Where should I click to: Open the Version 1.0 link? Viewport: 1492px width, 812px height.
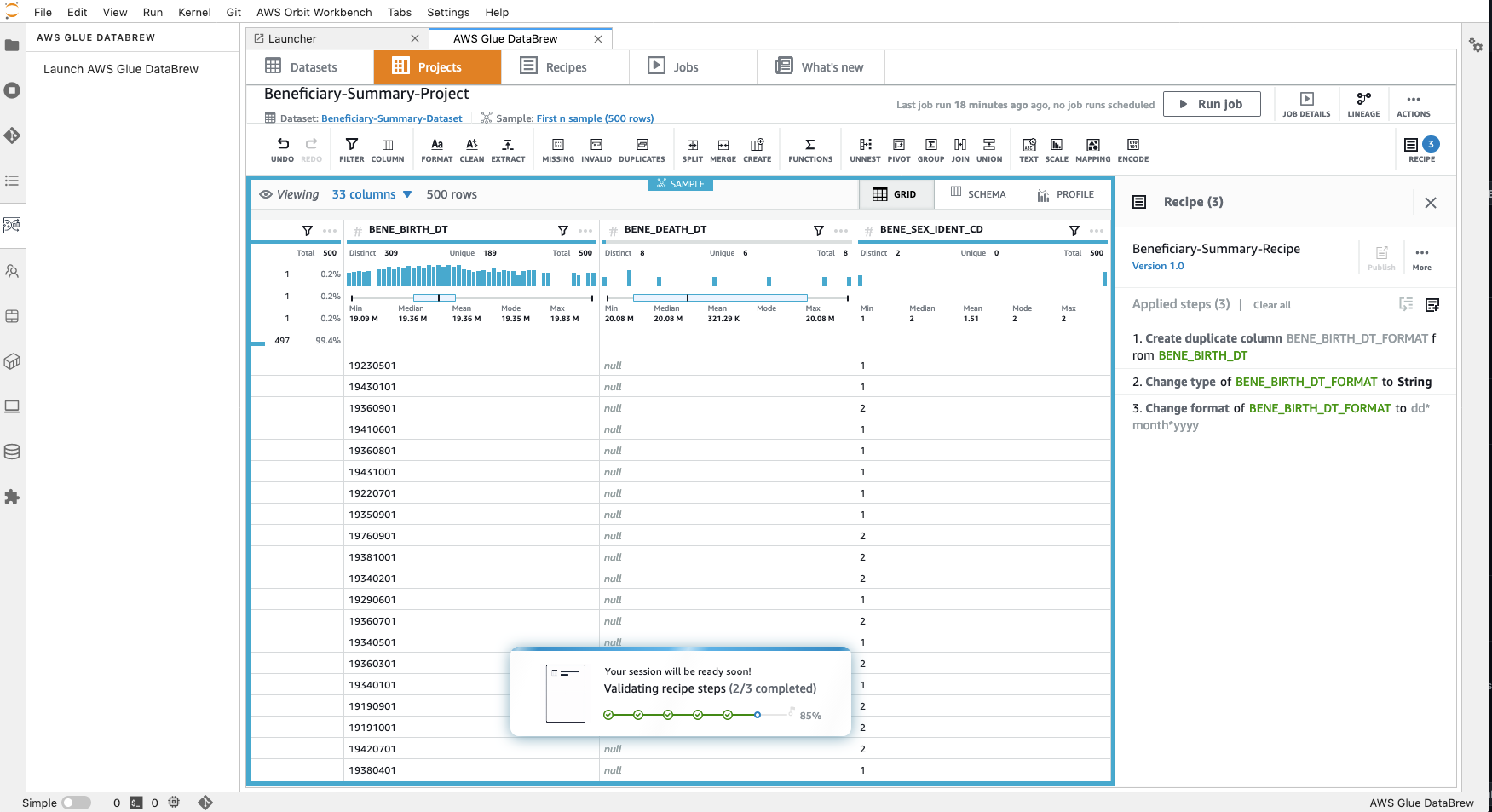tap(1157, 266)
